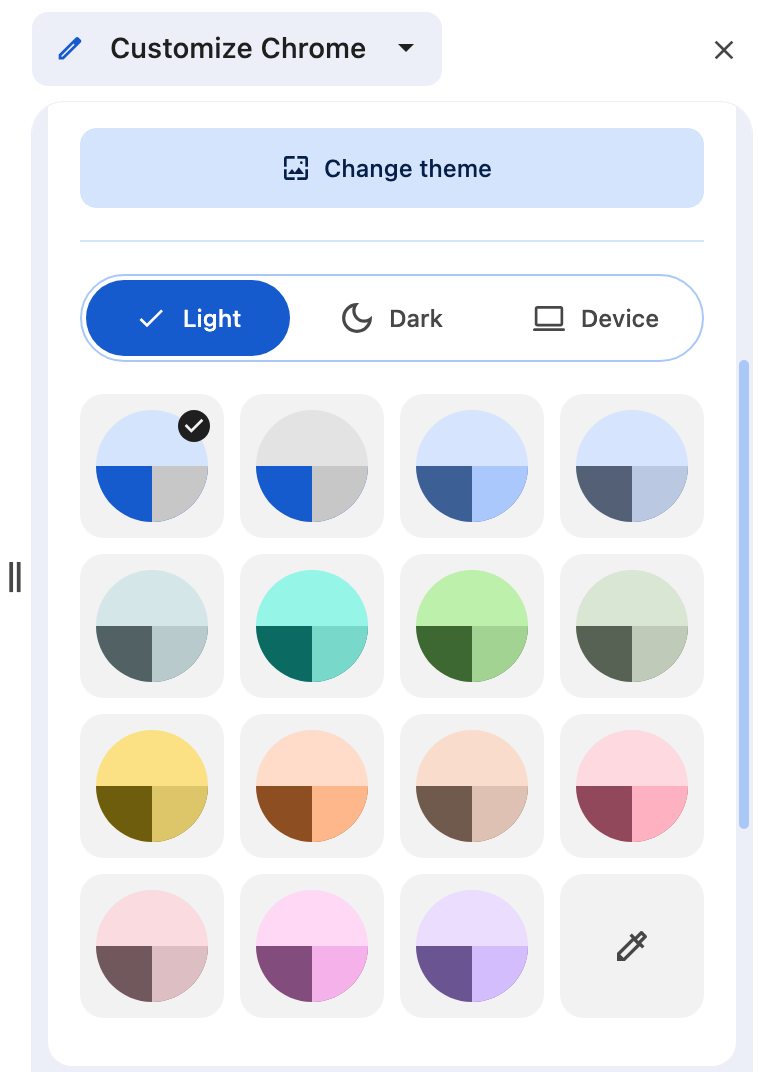The height and width of the screenshot is (1072, 758).
Task: Choose the bright aqua teal color swatch
Action: coord(312,626)
